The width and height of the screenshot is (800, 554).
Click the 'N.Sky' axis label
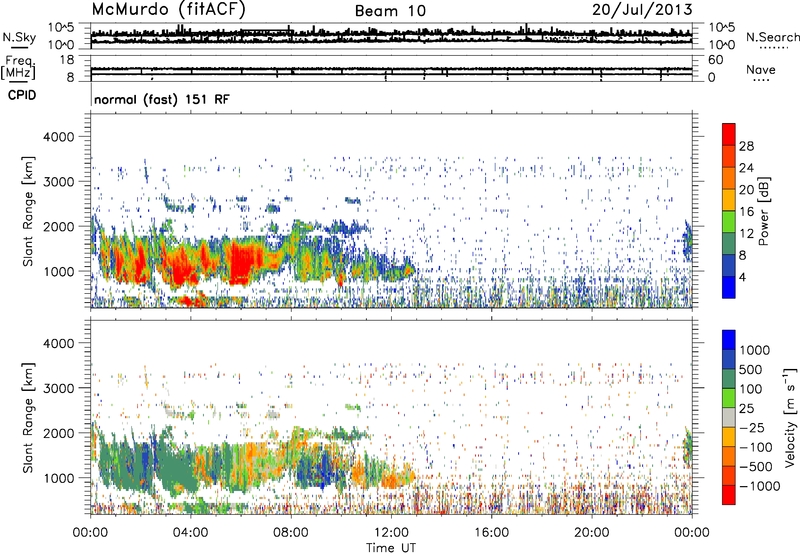[19, 37]
